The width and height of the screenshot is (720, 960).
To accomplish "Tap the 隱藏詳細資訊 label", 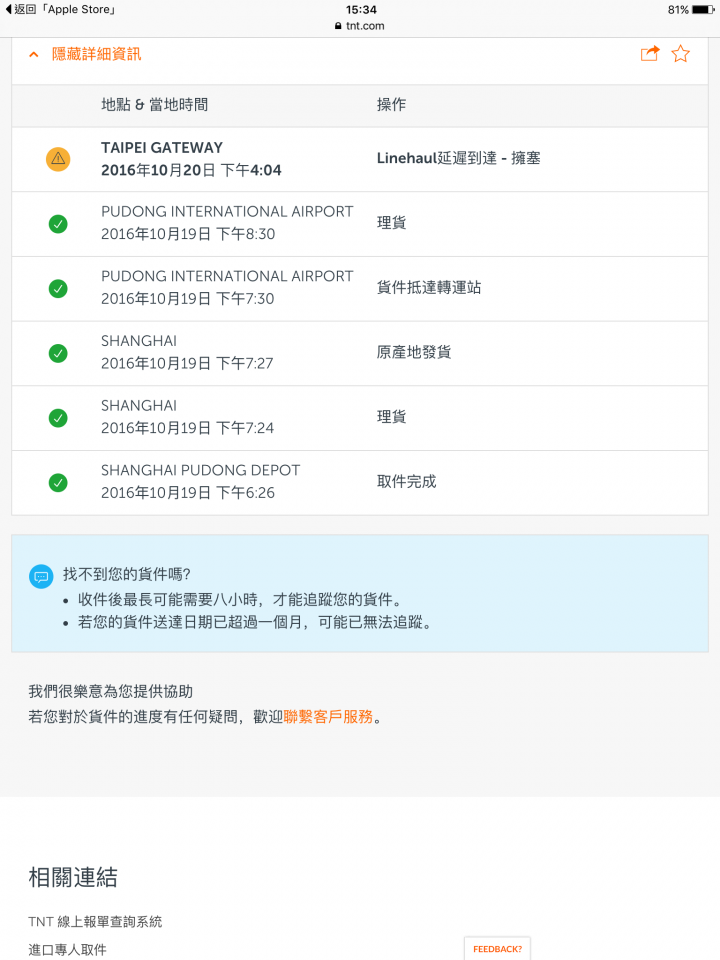I will (x=97, y=54).
